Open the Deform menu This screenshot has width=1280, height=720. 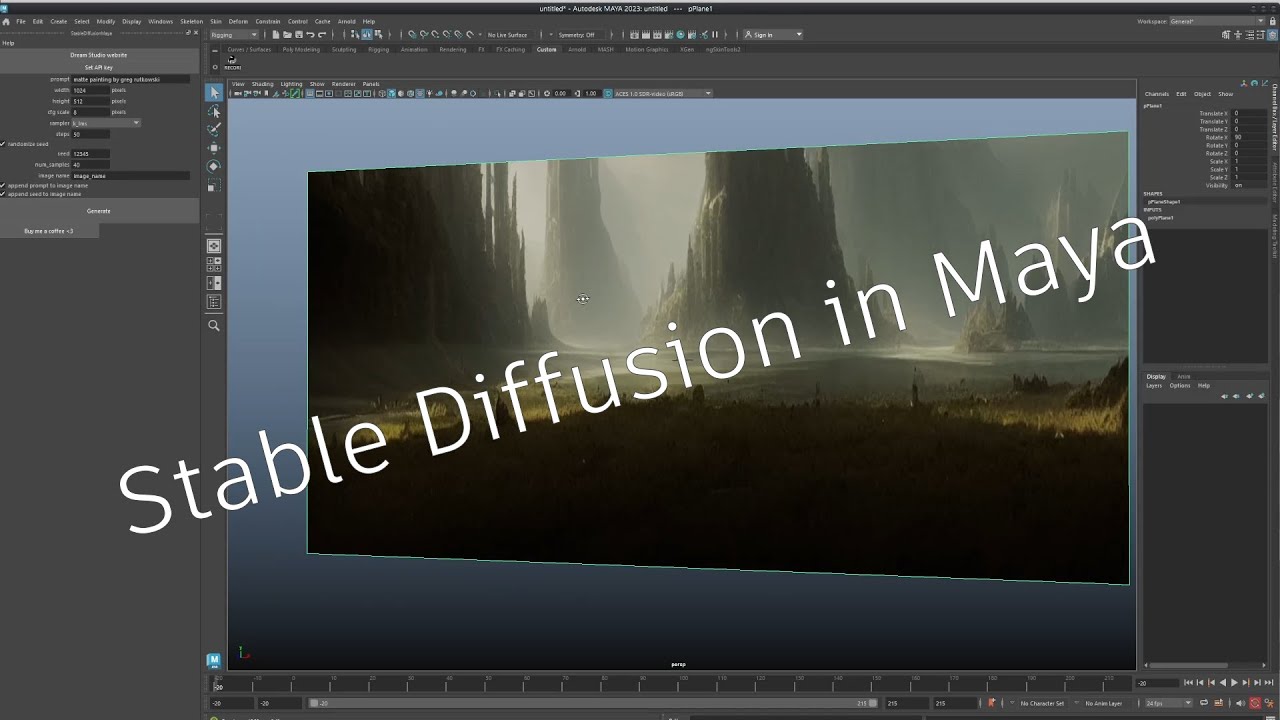pyautogui.click(x=238, y=21)
